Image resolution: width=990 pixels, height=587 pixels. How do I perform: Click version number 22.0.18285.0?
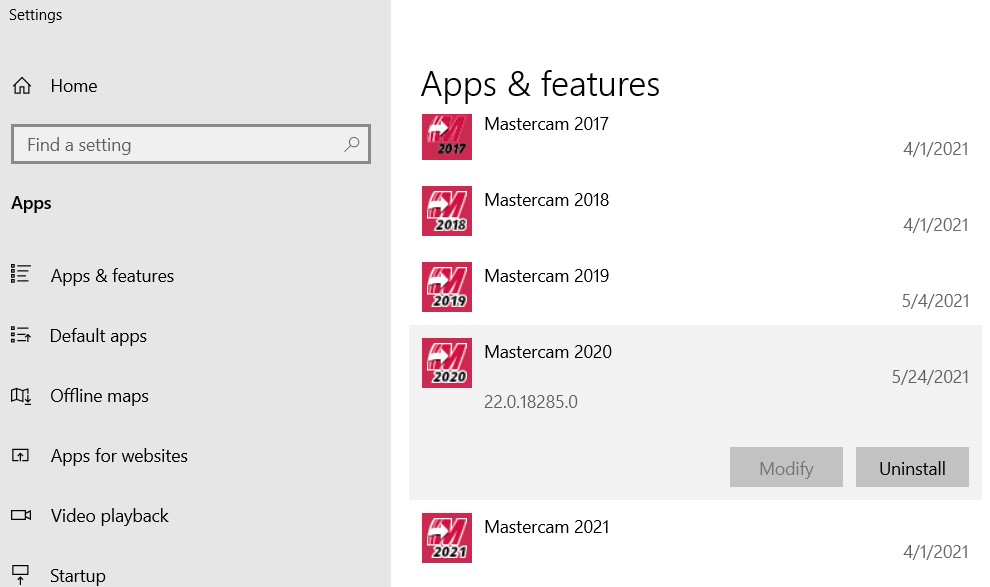click(531, 401)
